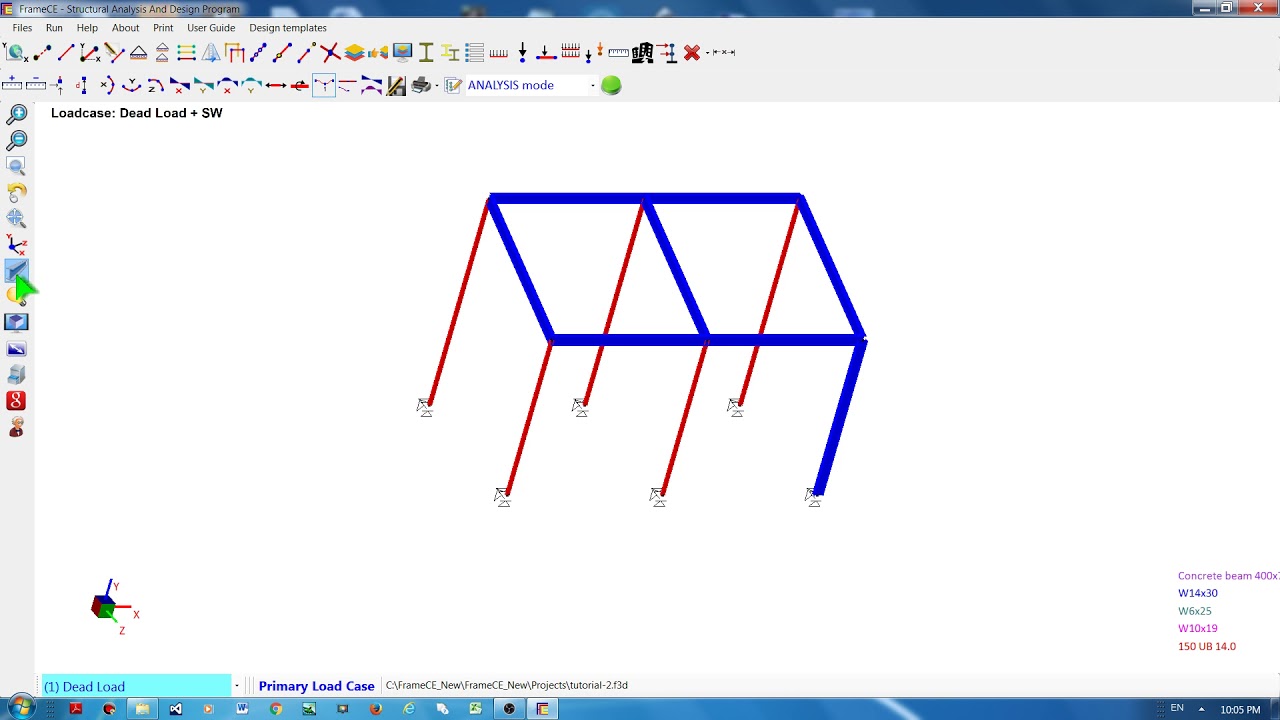Expand the dimension spacing dropdown arrow
The image size is (1280, 720).
[708, 52]
